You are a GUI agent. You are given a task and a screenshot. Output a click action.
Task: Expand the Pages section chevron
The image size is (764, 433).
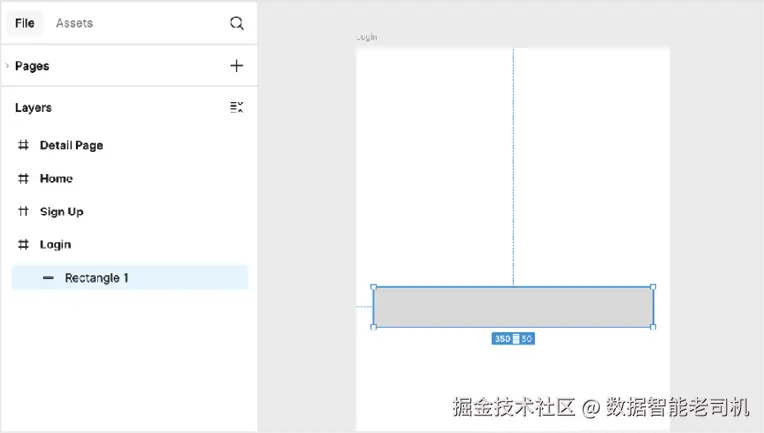click(x=7, y=66)
